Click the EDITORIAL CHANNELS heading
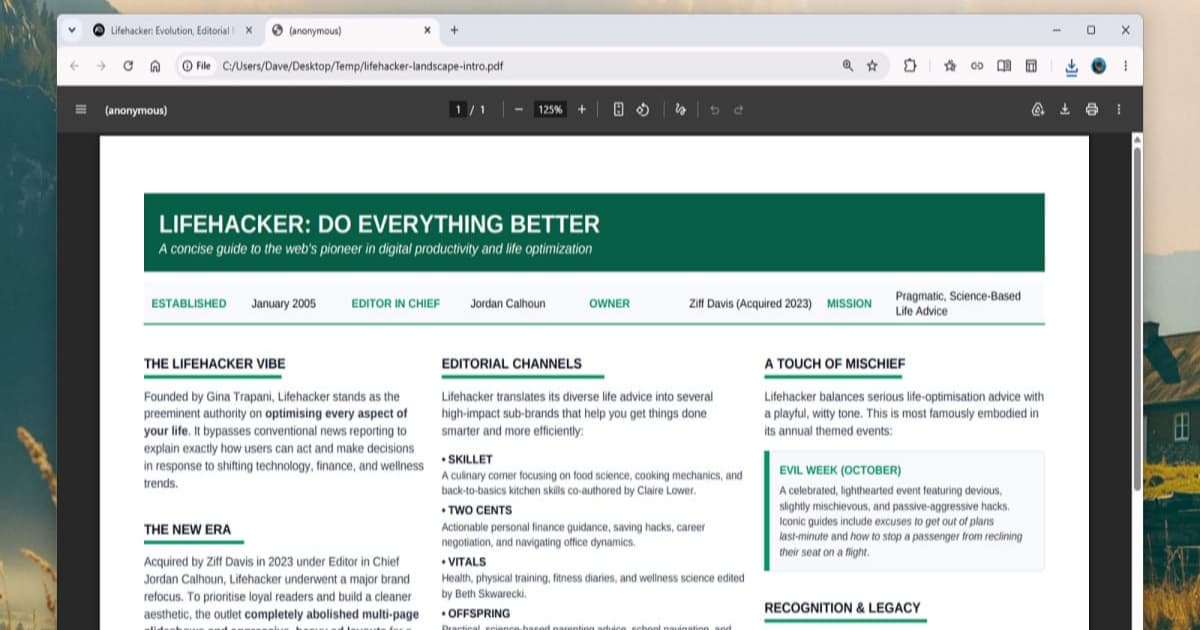Screen dimensions: 1200x630 click(511, 364)
